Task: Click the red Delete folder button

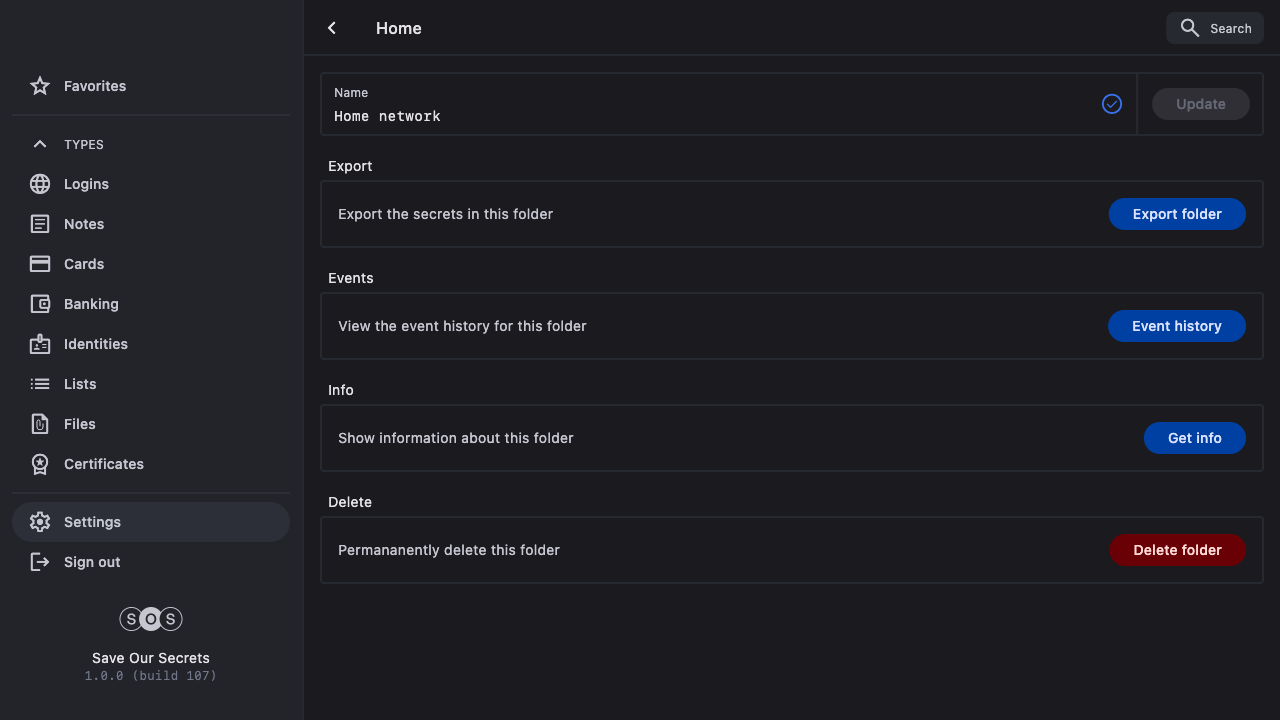Action: [x=1177, y=550]
